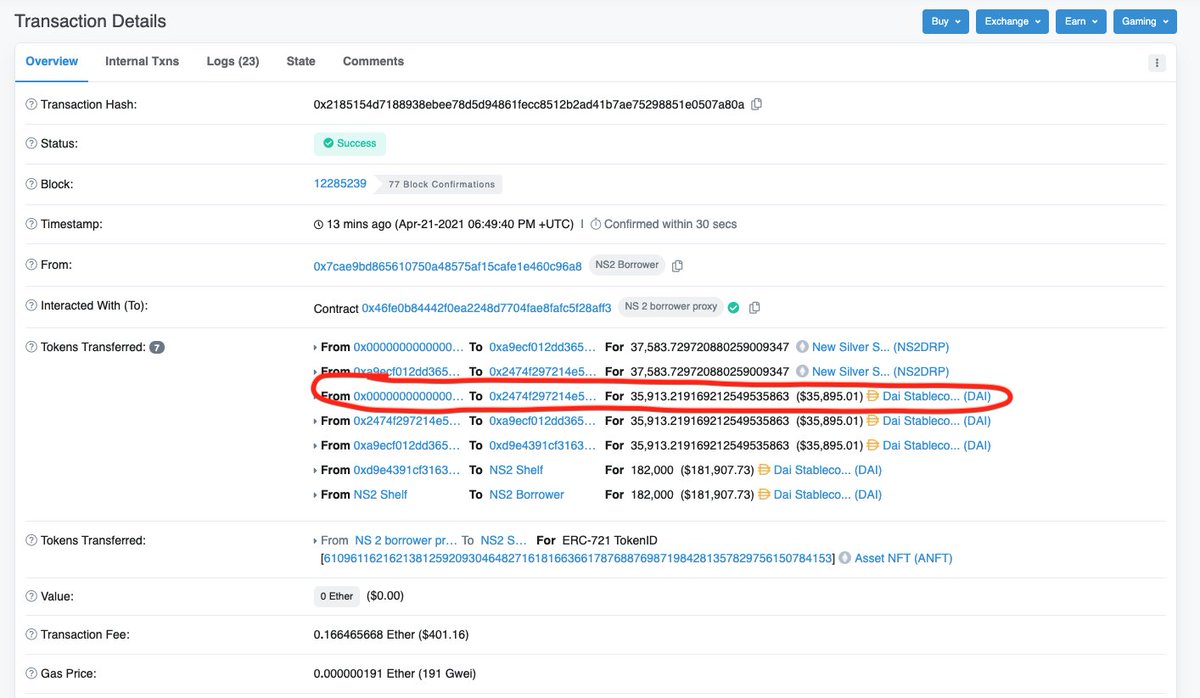
Task: Open the Comments tab
Action: 373,61
